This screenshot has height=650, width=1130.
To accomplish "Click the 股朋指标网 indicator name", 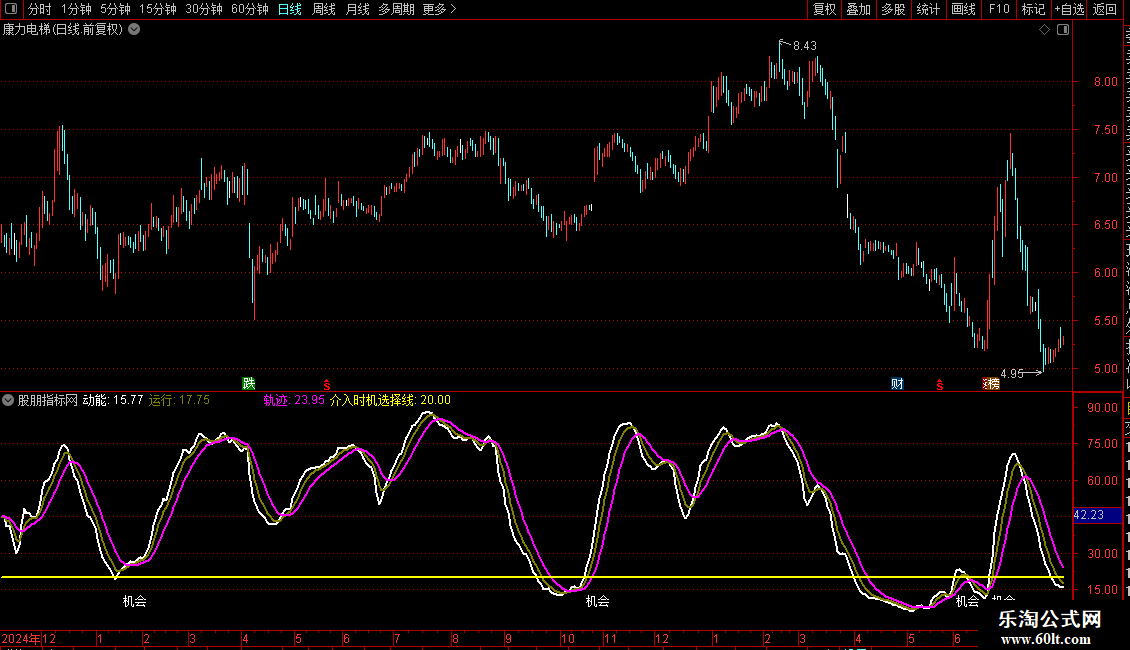I will tap(48, 400).
